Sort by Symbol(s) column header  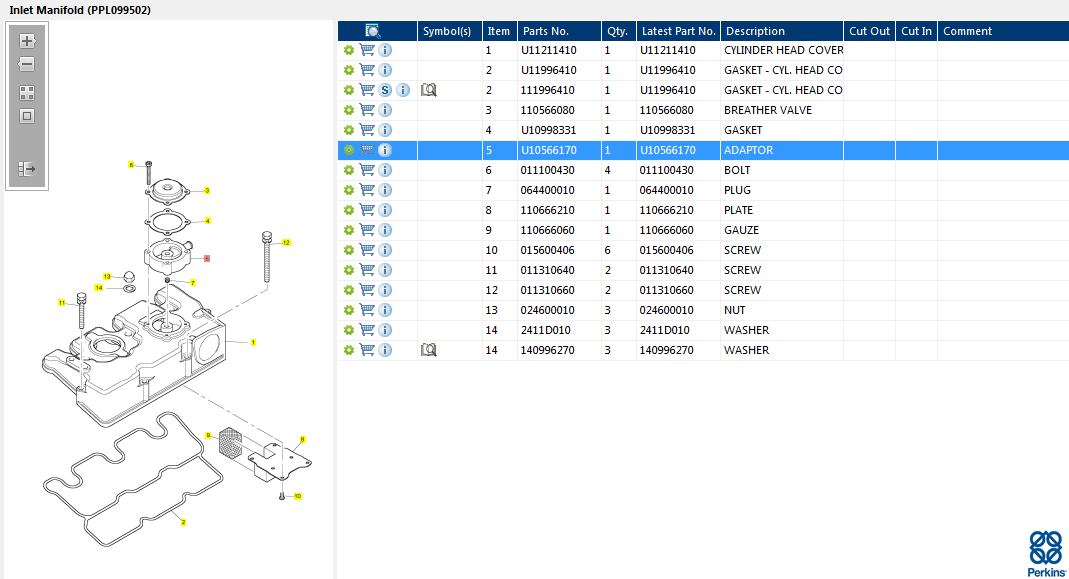pyautogui.click(x=449, y=31)
